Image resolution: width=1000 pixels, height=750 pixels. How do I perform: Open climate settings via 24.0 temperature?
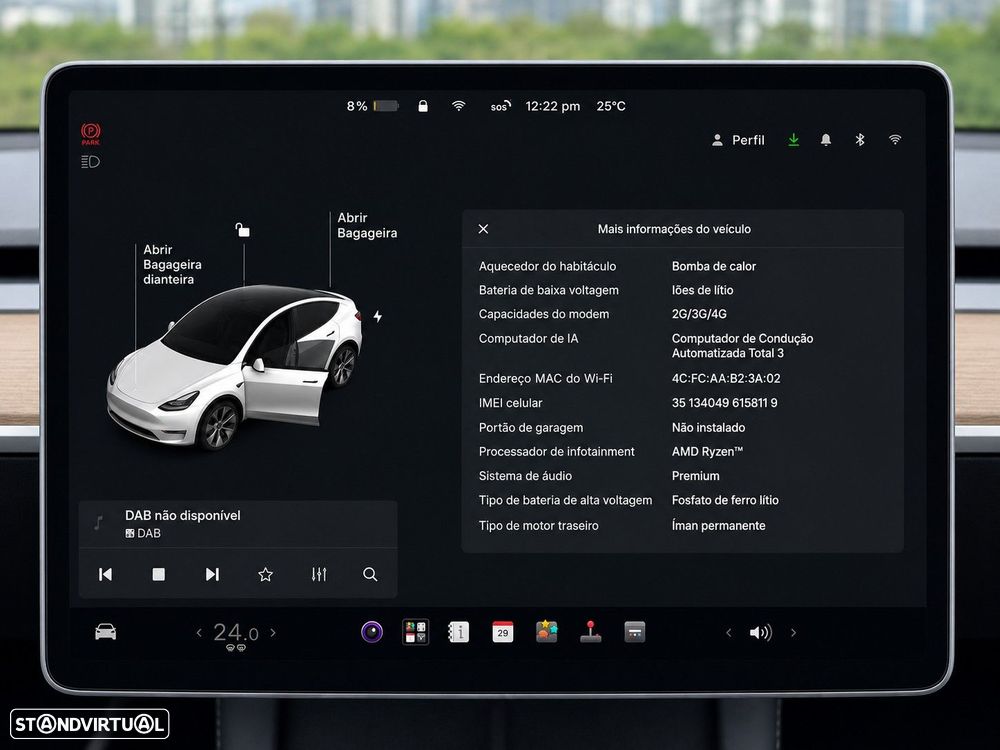coord(235,633)
